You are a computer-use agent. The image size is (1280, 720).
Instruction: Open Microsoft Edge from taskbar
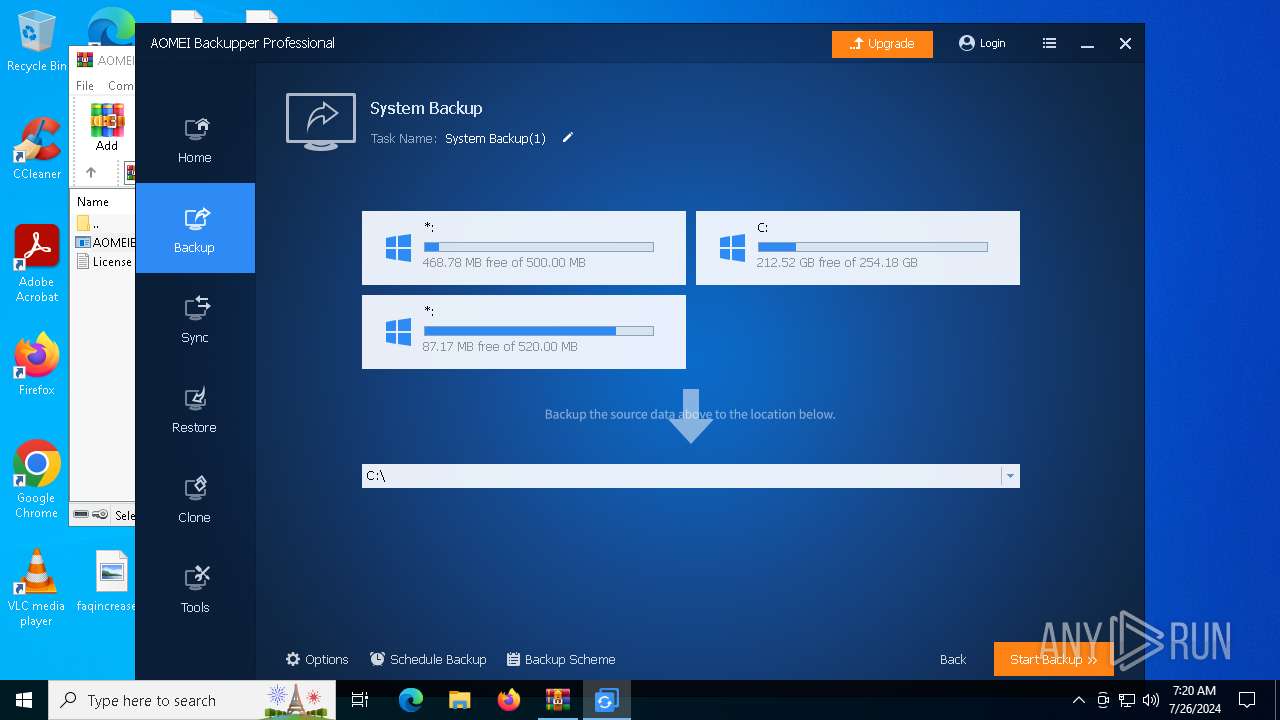411,700
